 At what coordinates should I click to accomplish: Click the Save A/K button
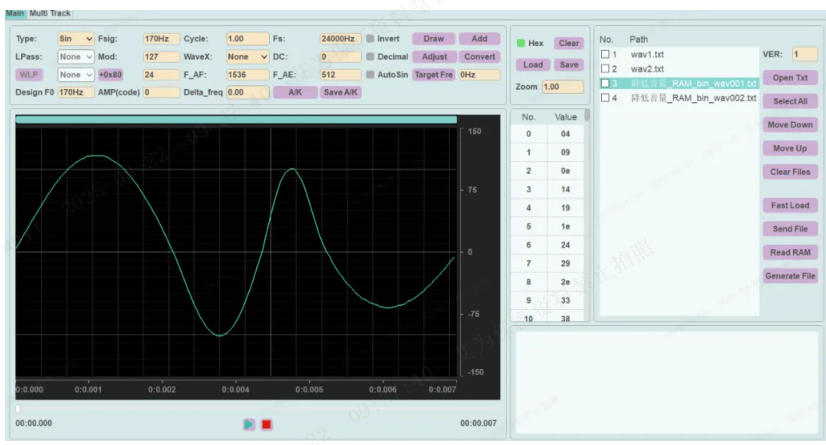point(340,92)
